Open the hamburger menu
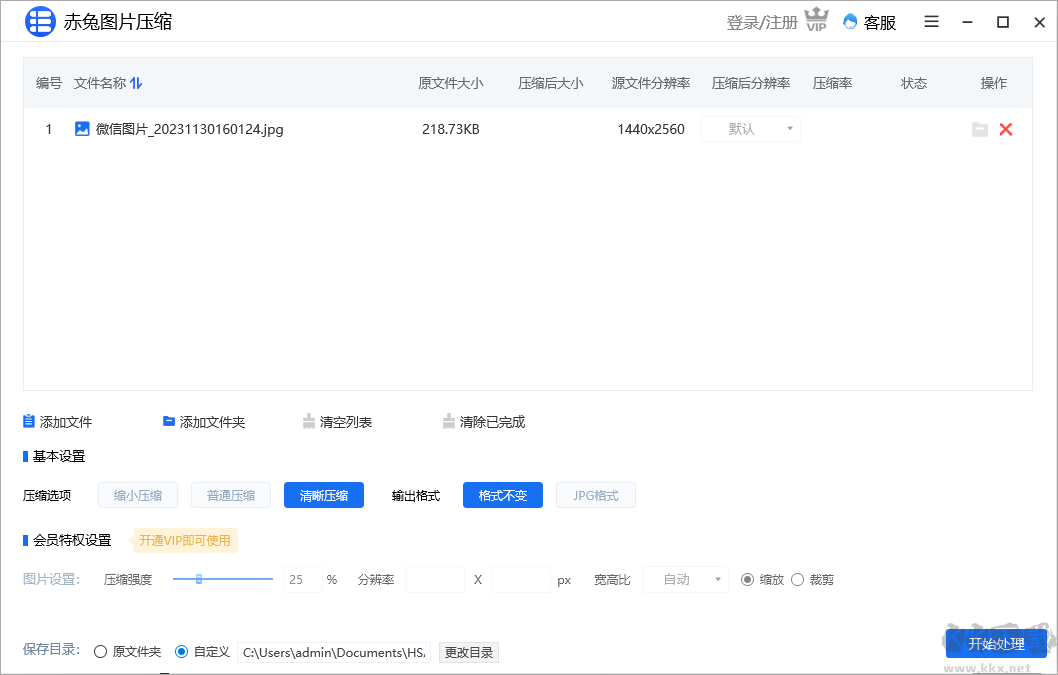This screenshot has height=675, width=1058. coord(931,21)
